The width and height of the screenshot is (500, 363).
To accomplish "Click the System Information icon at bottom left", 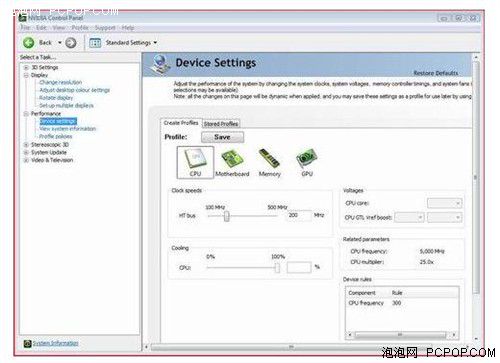I will point(27,343).
